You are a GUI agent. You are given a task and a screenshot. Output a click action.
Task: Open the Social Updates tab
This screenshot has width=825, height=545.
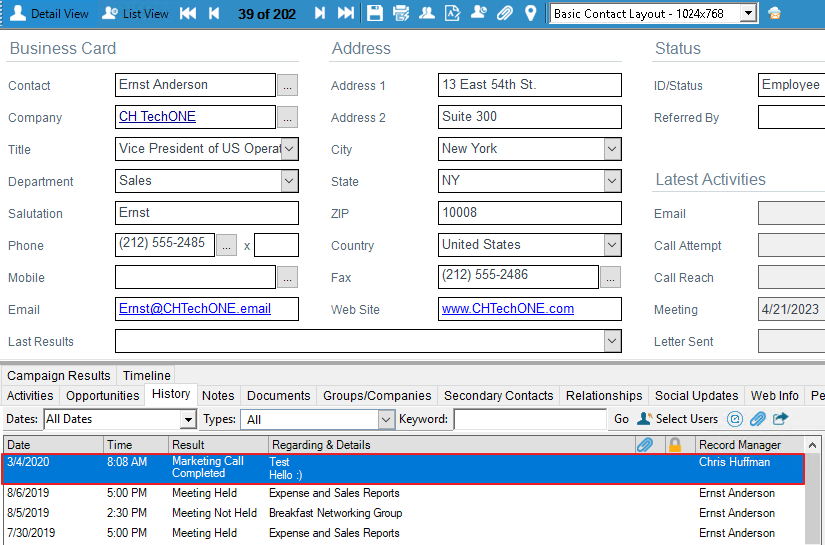pos(696,396)
